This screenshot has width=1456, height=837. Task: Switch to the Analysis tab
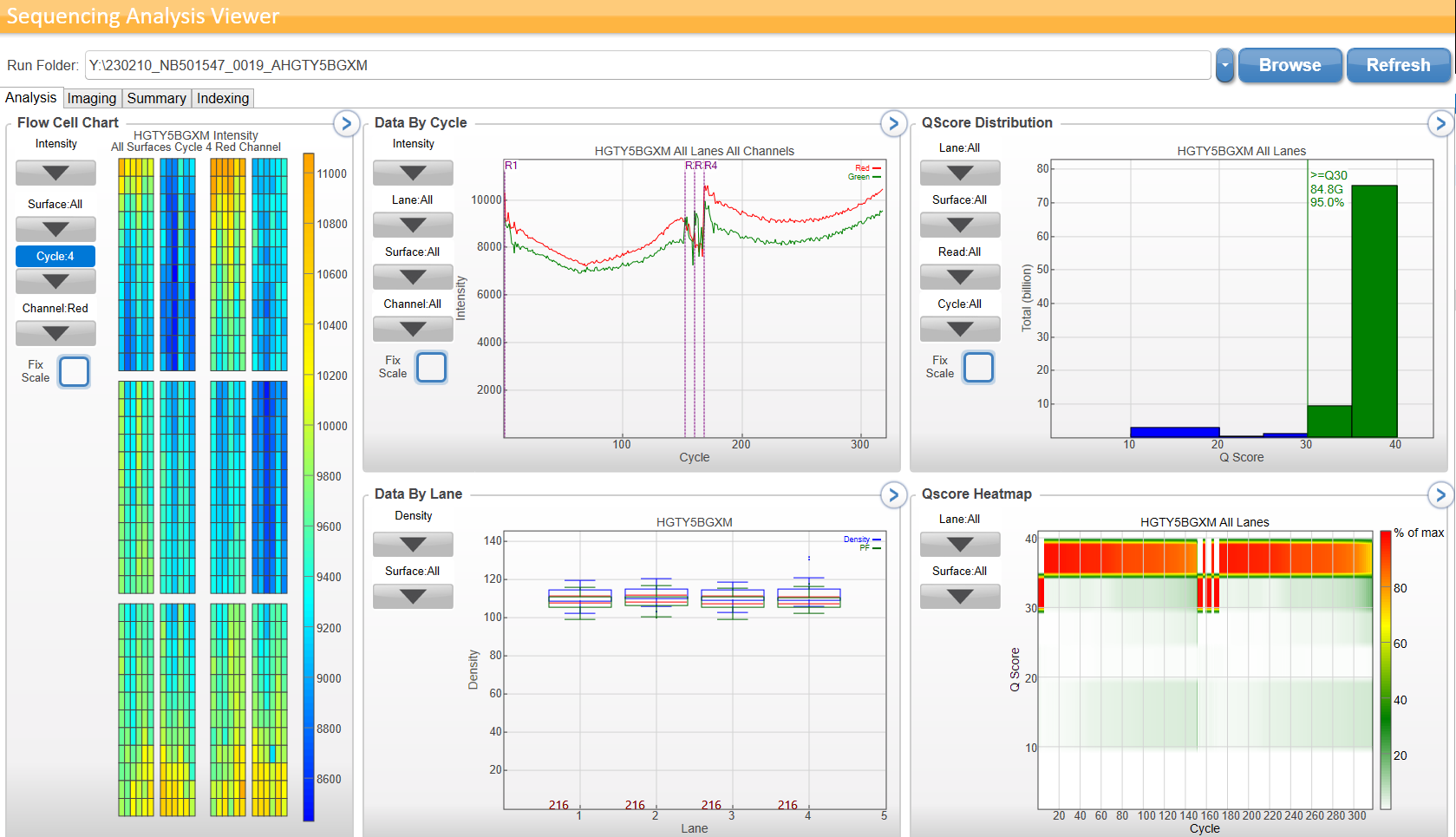point(31,98)
